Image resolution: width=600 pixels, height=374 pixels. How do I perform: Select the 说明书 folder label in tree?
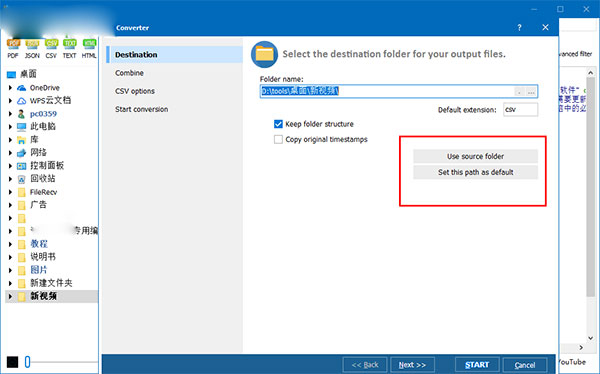43,257
